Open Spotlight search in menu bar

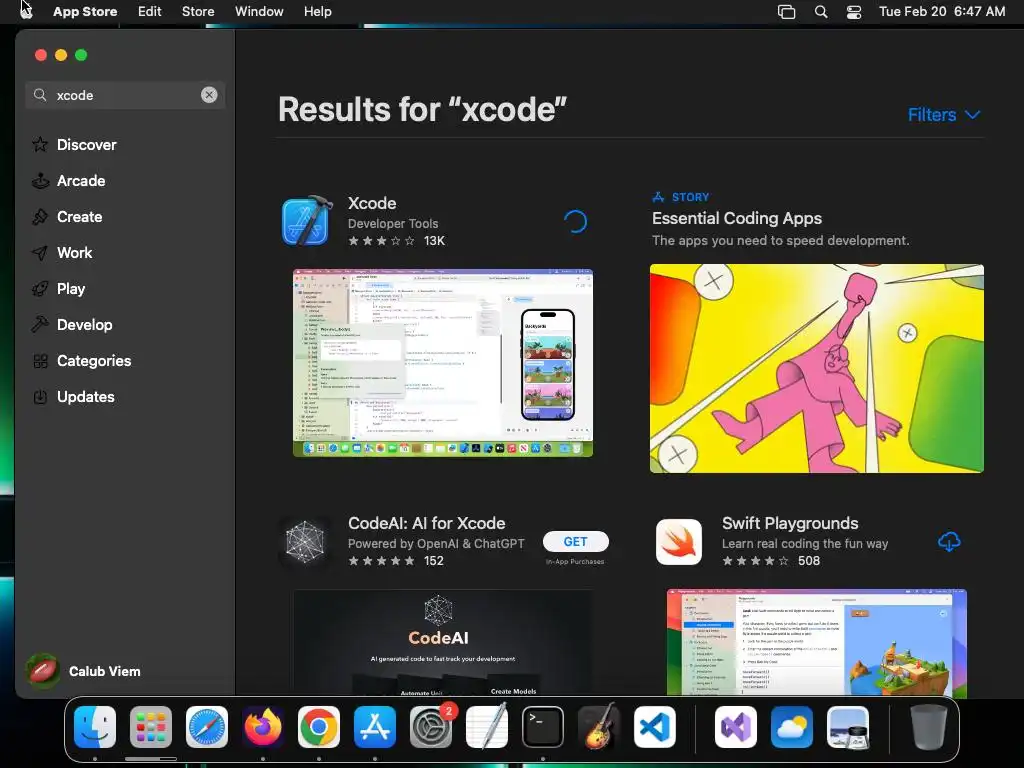[x=821, y=12]
